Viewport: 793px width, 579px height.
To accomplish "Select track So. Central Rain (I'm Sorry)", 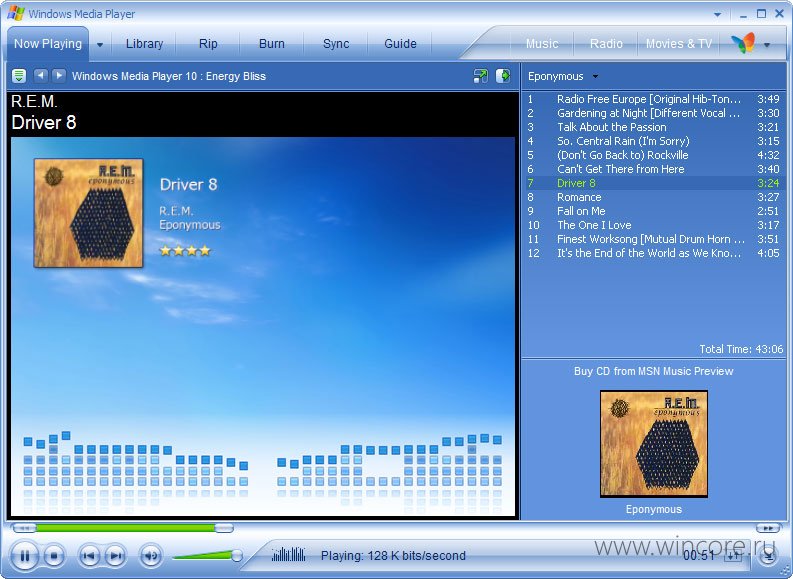I will 653,141.
